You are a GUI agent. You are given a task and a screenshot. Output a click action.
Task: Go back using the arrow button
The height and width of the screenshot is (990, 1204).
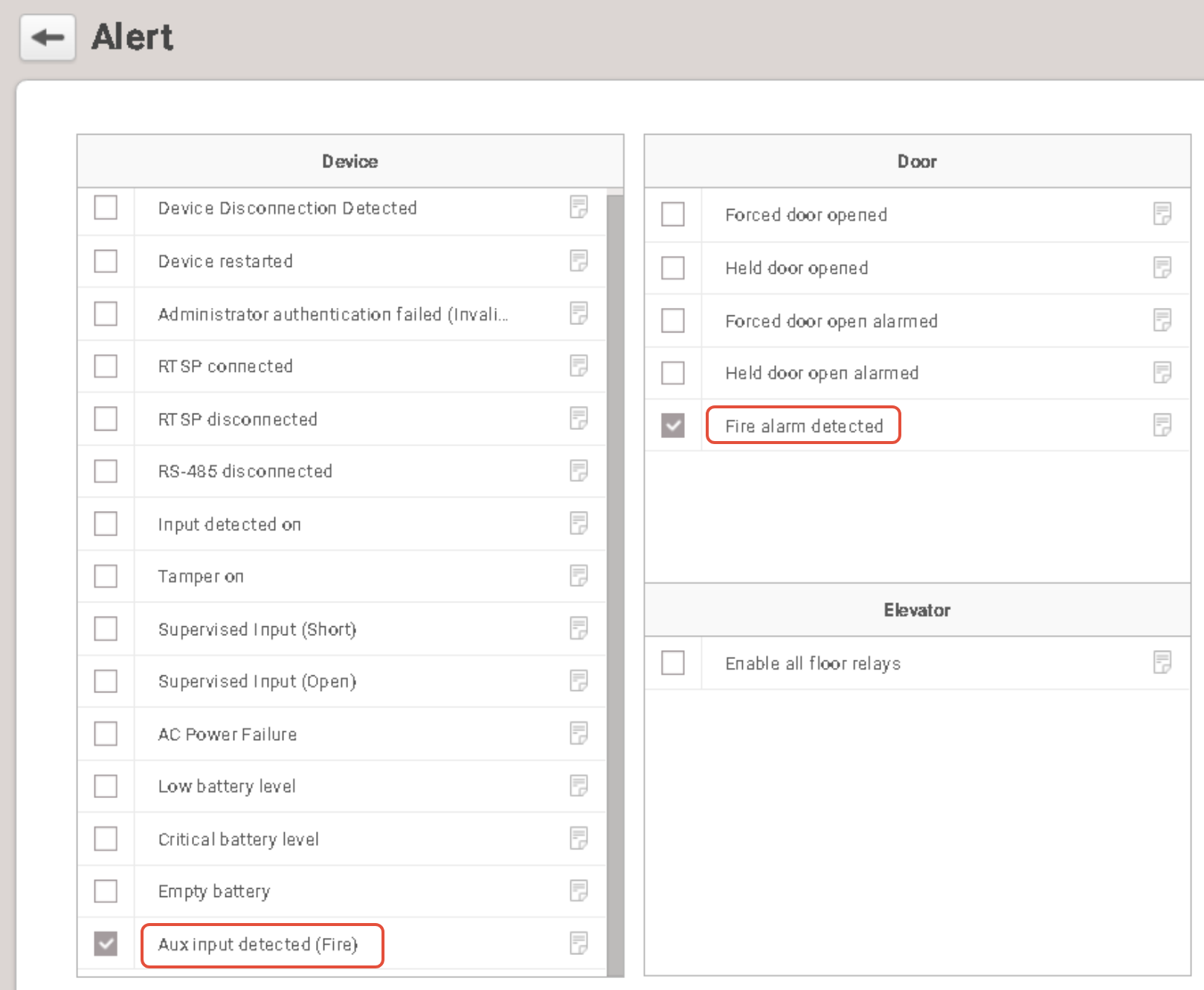tap(48, 37)
